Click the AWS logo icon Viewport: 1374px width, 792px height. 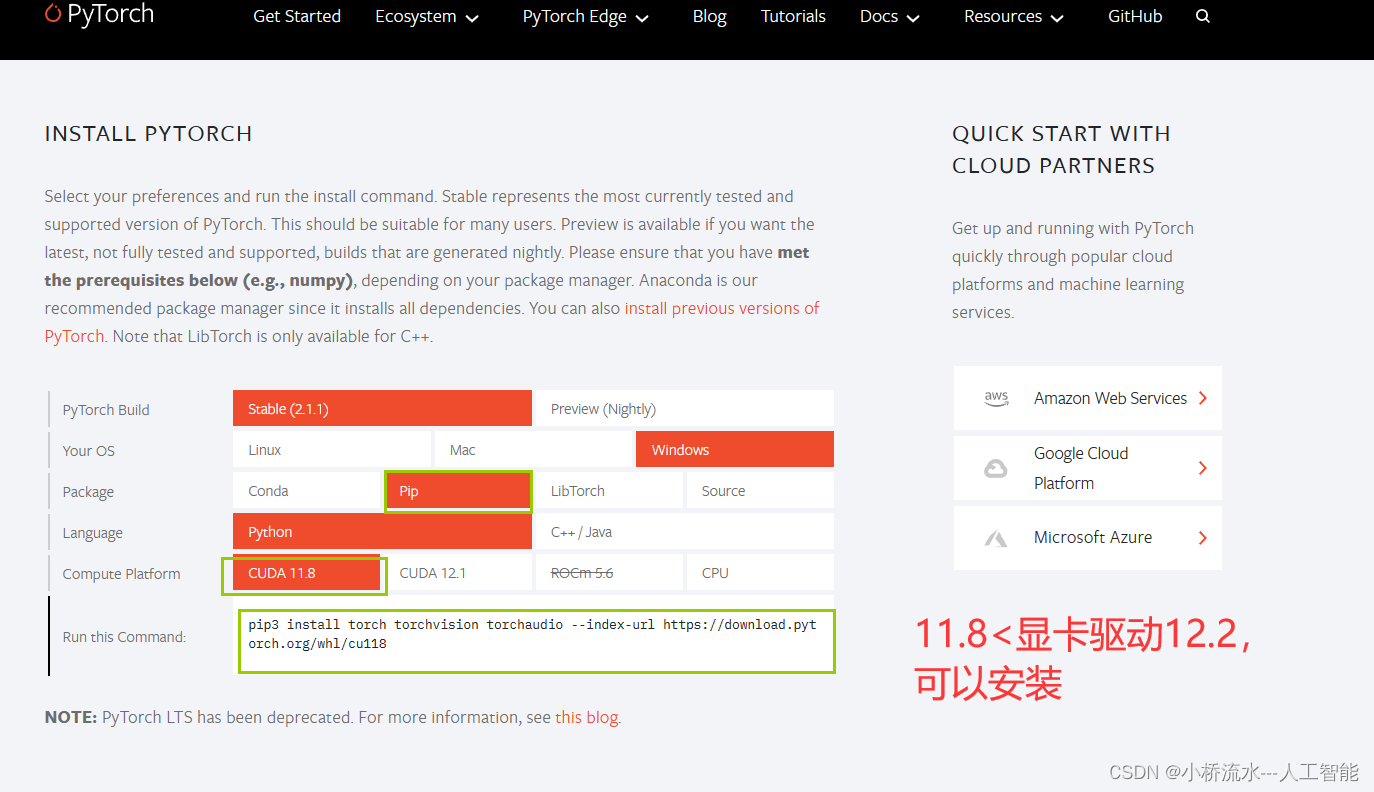click(996, 398)
